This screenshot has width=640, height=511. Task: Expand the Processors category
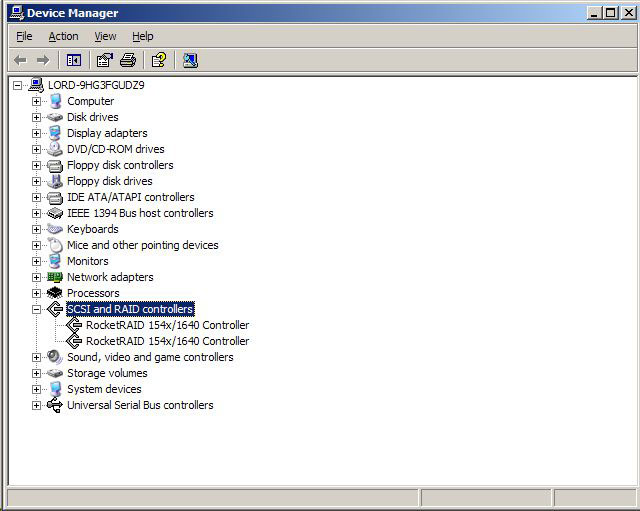point(36,293)
